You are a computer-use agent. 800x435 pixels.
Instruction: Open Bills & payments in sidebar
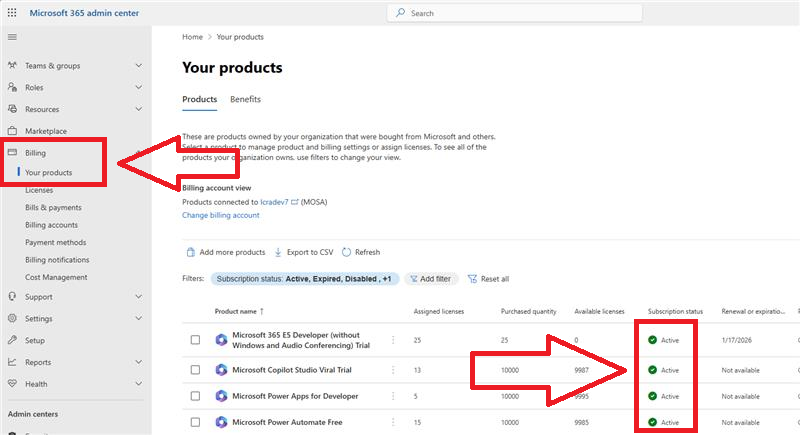pos(53,208)
